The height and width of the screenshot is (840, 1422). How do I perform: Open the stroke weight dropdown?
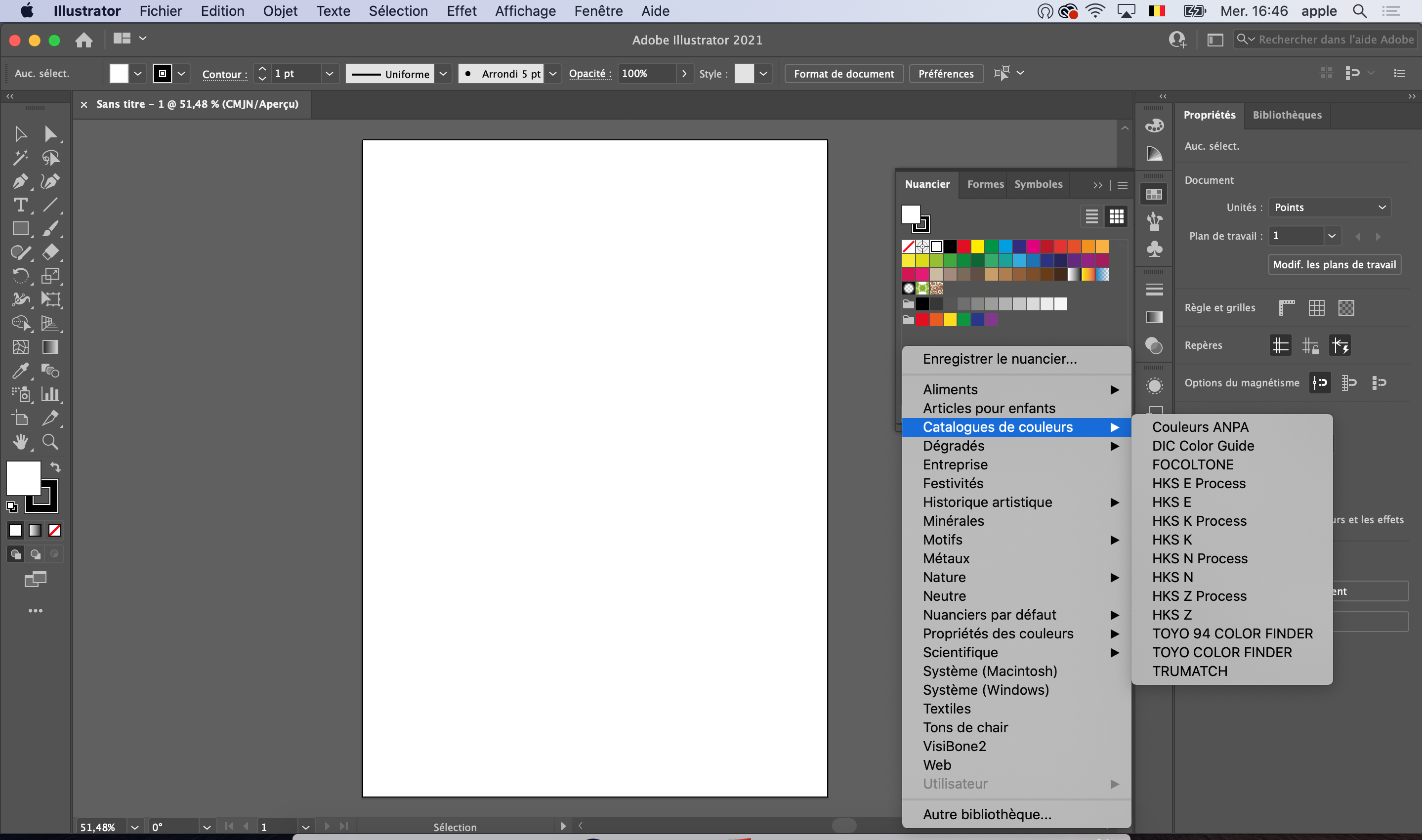[330, 74]
